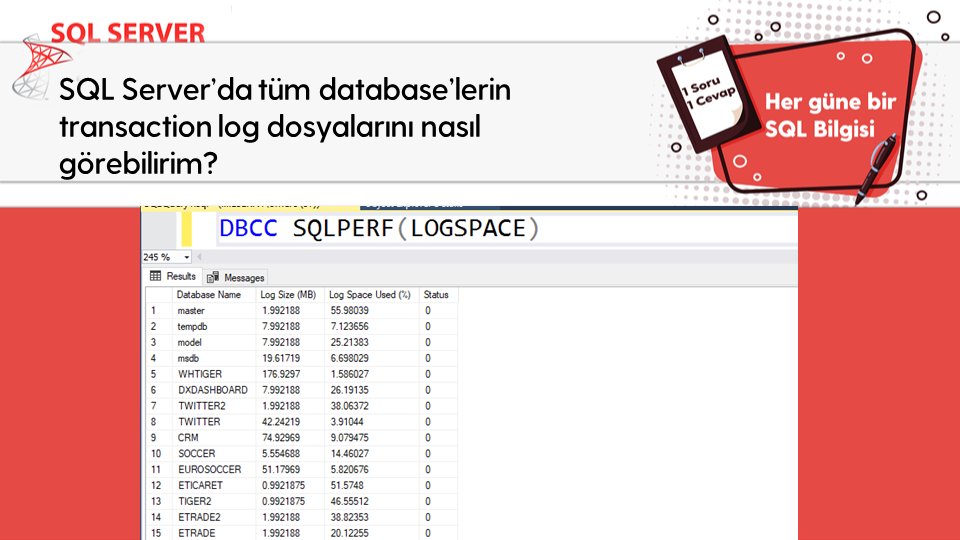Select the DXDASHBOARD database cell
Screen dimensions: 960x540
click(214, 390)
